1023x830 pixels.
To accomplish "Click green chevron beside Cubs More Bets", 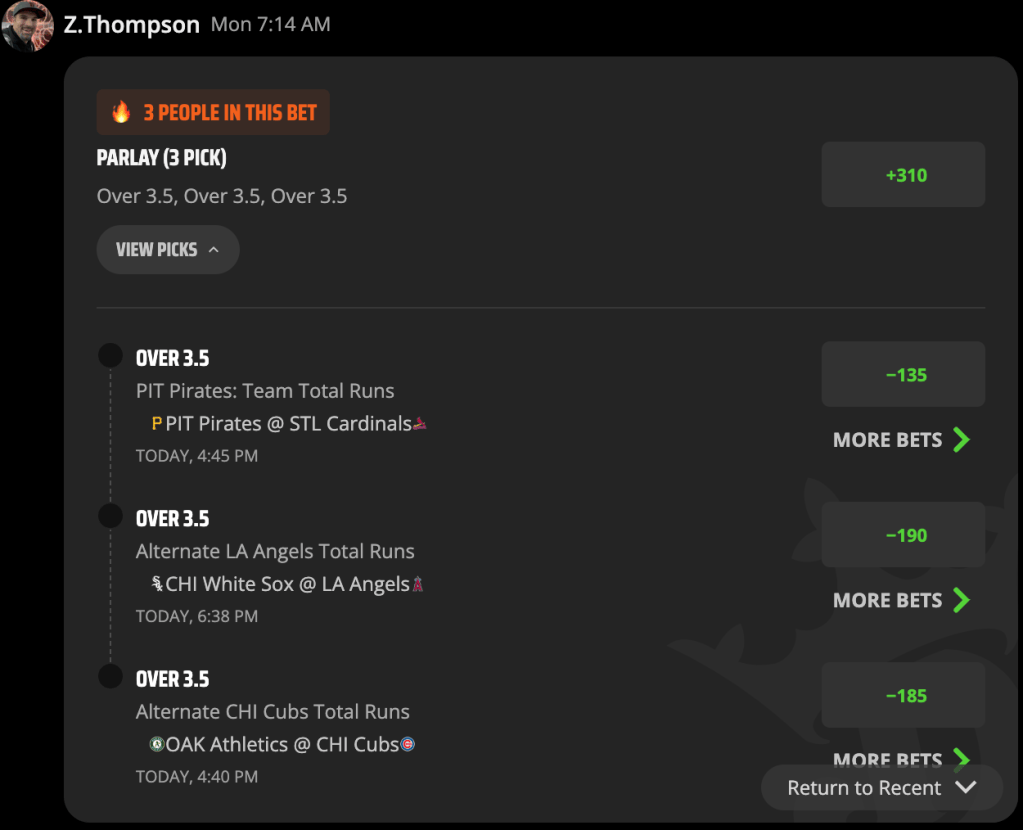I will coord(962,758).
